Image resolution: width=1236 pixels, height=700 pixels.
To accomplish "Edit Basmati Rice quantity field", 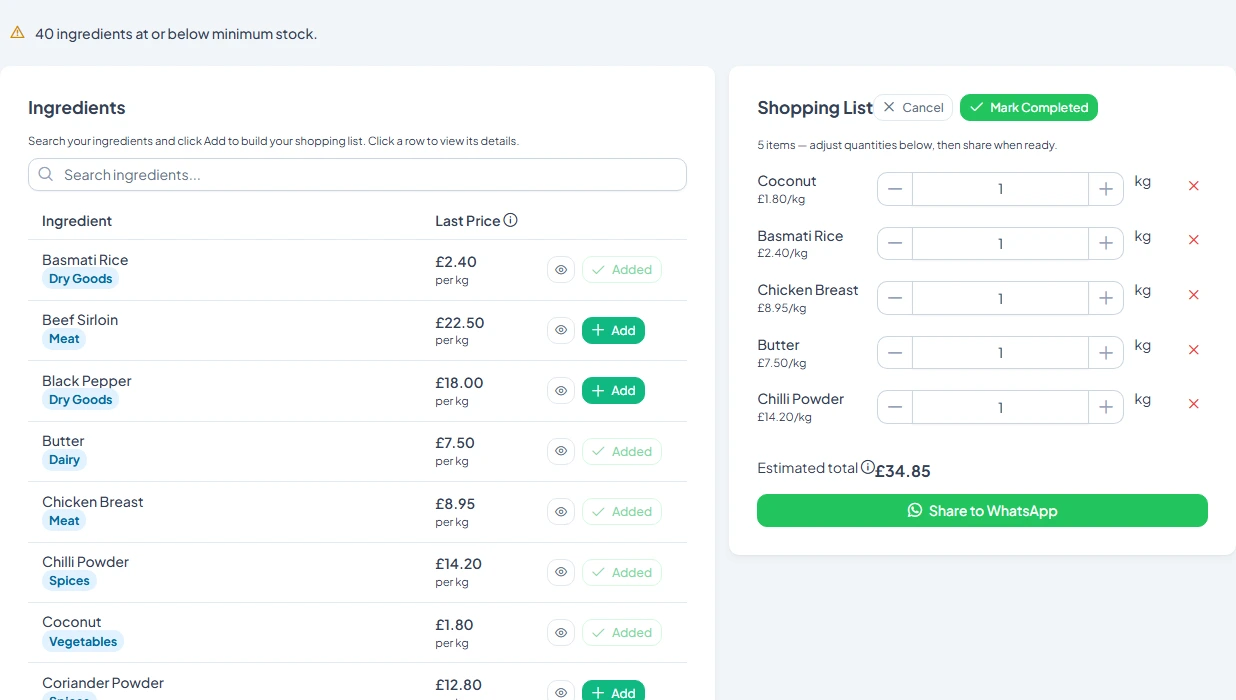I will (1000, 244).
